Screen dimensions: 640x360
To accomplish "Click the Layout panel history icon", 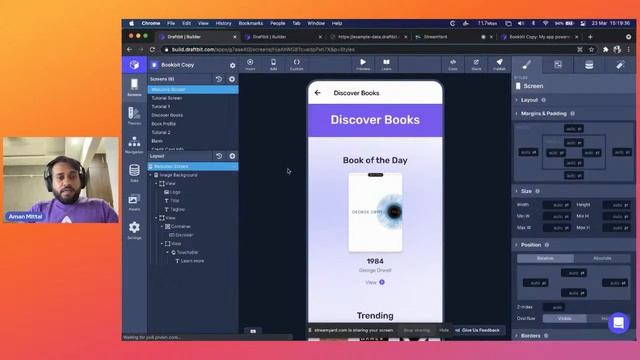I will (x=219, y=156).
